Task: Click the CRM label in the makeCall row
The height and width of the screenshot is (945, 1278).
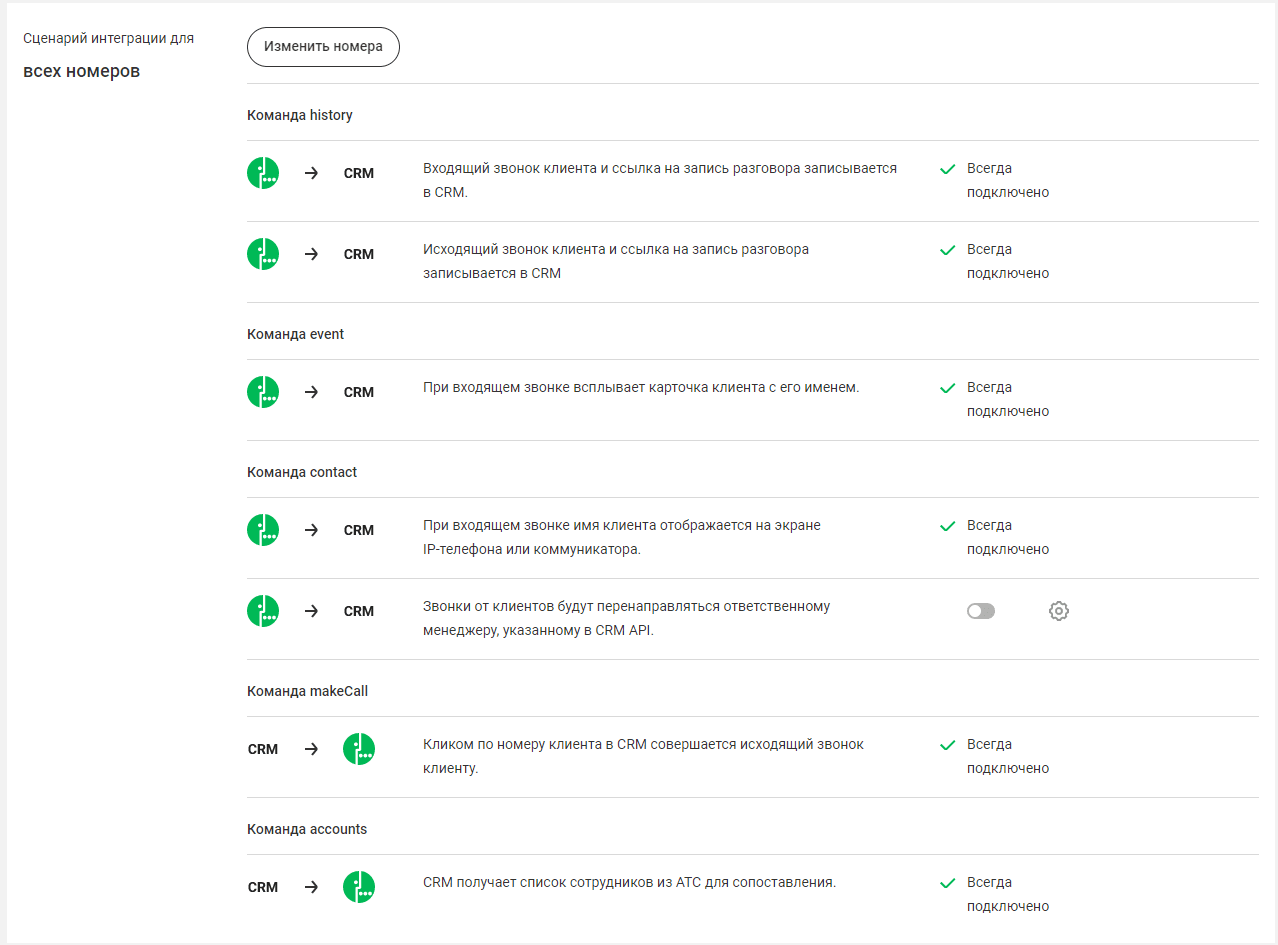Action: (263, 749)
